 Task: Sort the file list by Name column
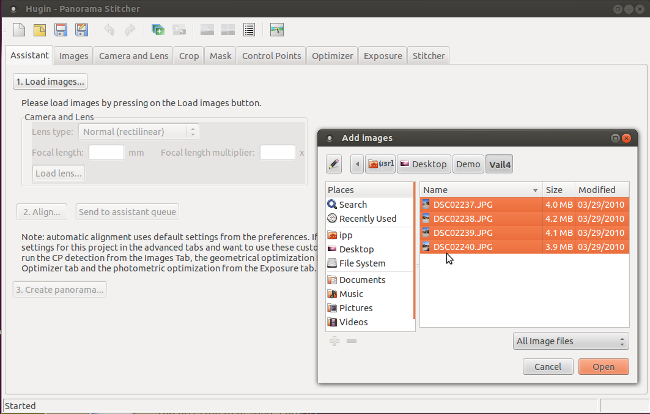point(480,189)
